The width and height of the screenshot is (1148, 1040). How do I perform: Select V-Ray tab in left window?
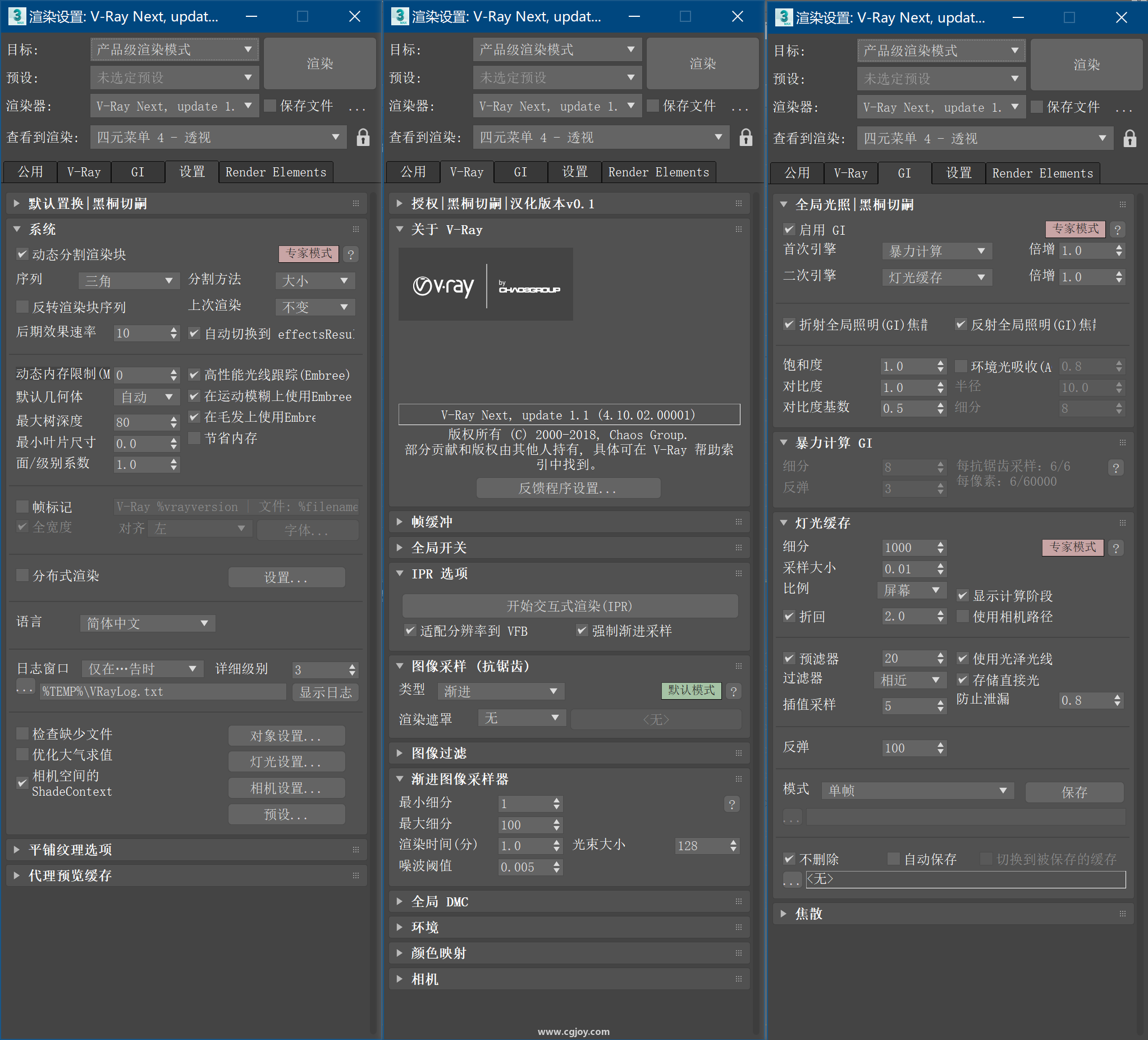pos(84,172)
